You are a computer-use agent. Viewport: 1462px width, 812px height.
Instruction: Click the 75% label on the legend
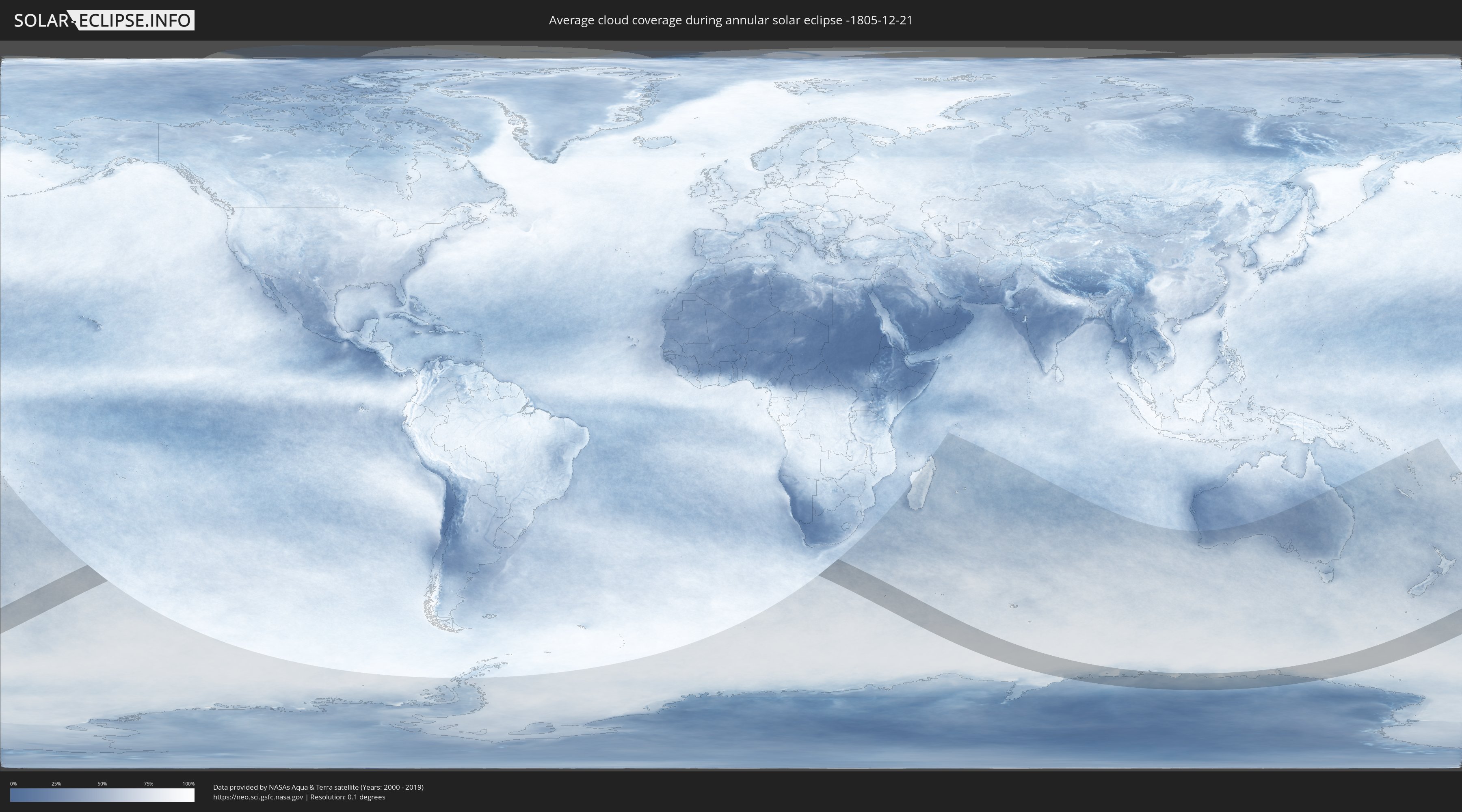[x=148, y=784]
